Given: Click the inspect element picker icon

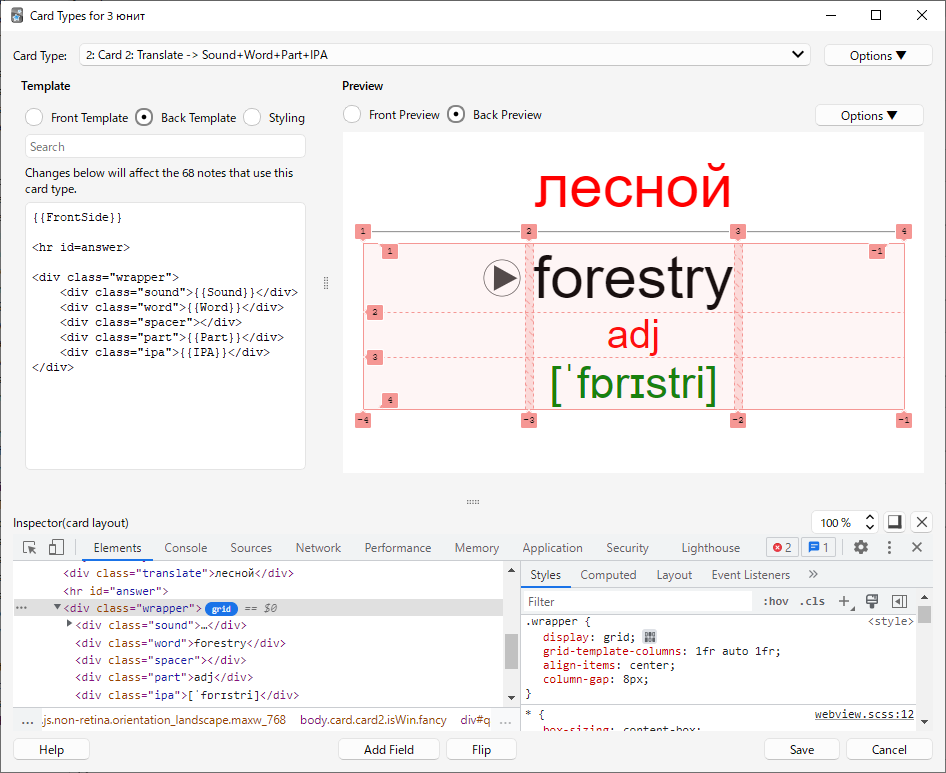Looking at the screenshot, I should [x=30, y=547].
